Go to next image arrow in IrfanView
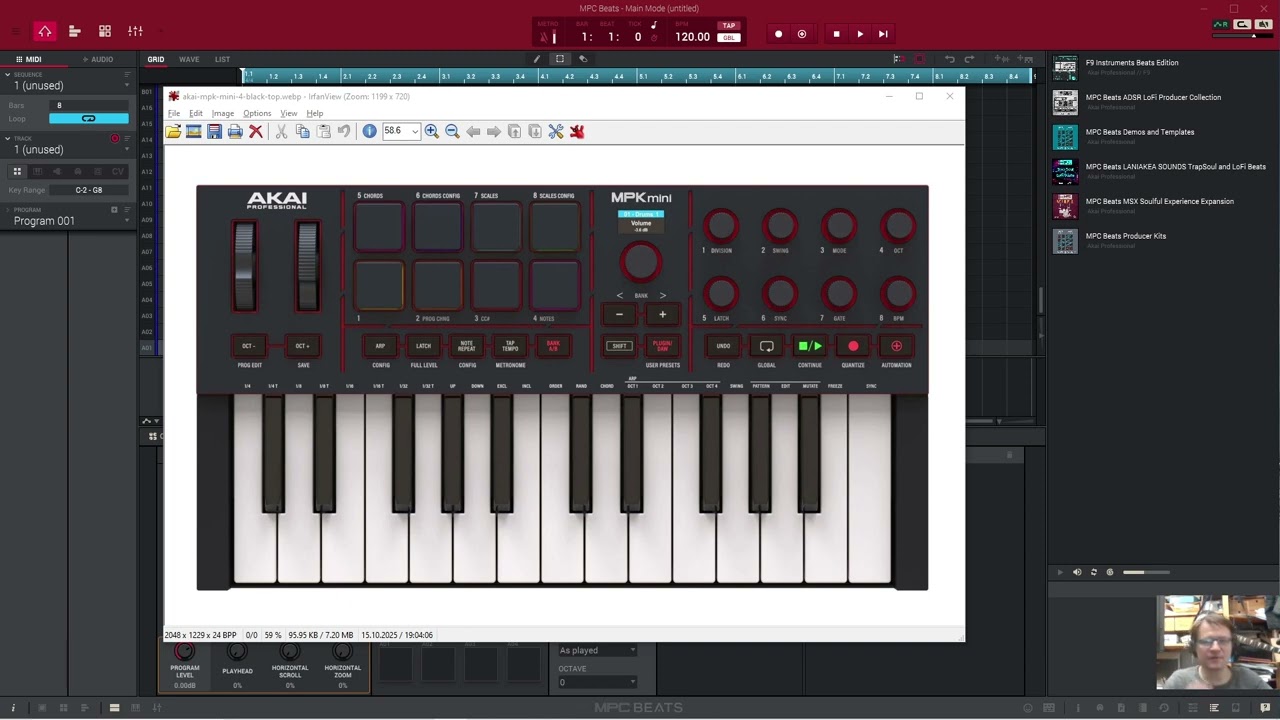The width and height of the screenshot is (1280, 720). click(494, 132)
